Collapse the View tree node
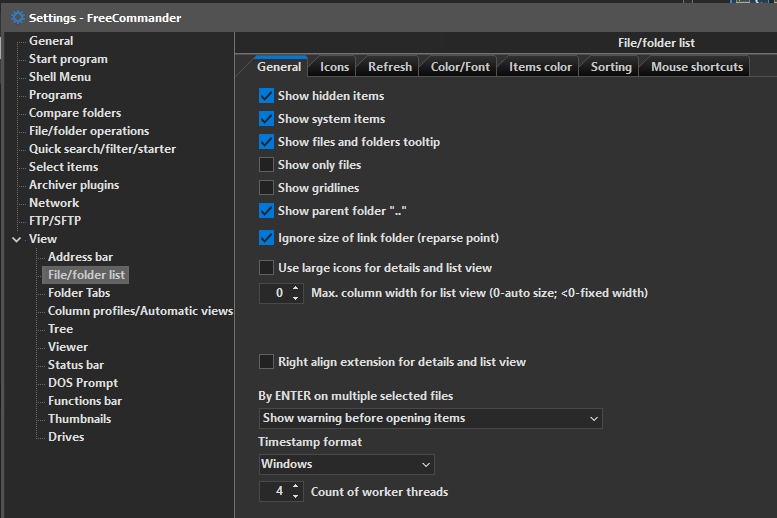Screen dimensions: 777x518 point(16,239)
